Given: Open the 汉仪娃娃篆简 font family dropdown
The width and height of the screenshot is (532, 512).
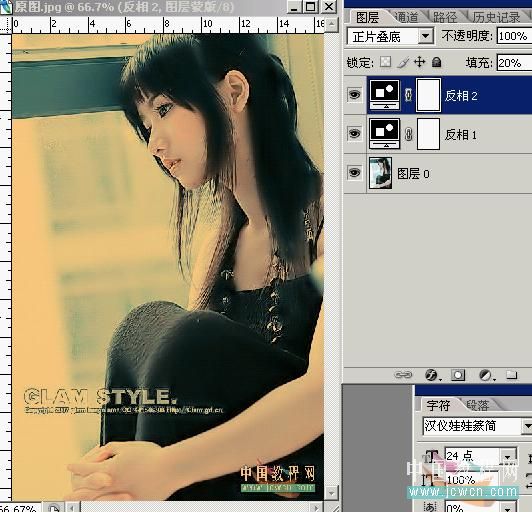Looking at the screenshot, I should click(527, 426).
